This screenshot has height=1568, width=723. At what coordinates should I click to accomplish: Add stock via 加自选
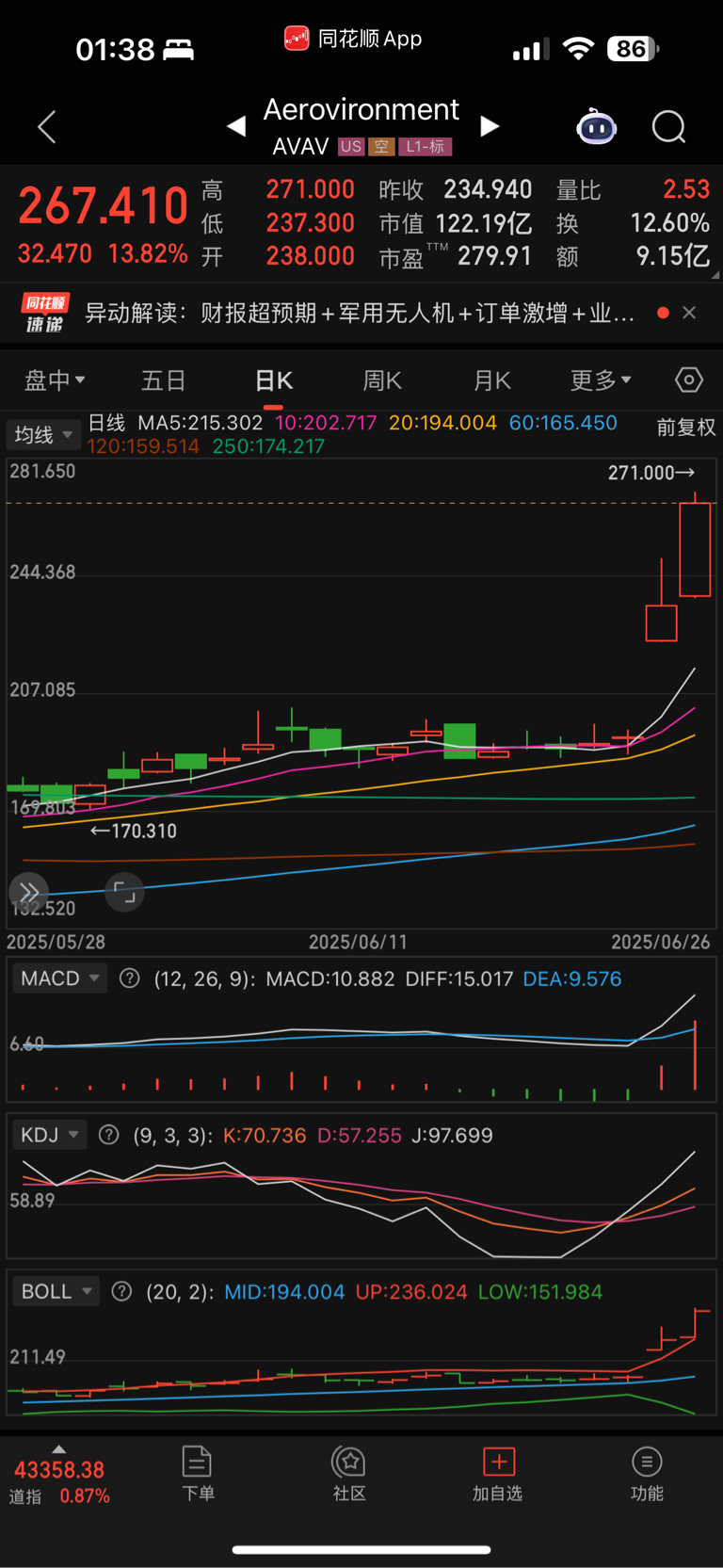(497, 1474)
